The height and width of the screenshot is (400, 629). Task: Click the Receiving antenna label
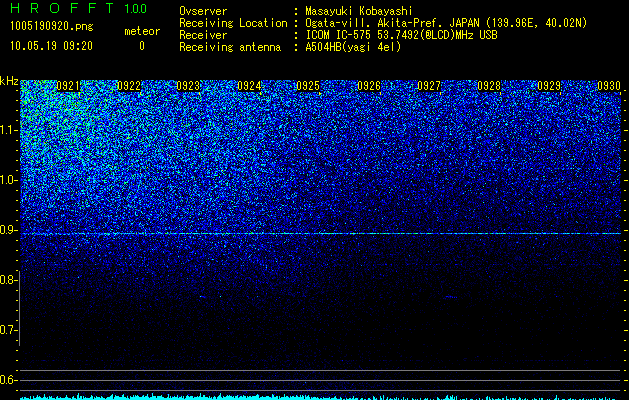coord(230,47)
